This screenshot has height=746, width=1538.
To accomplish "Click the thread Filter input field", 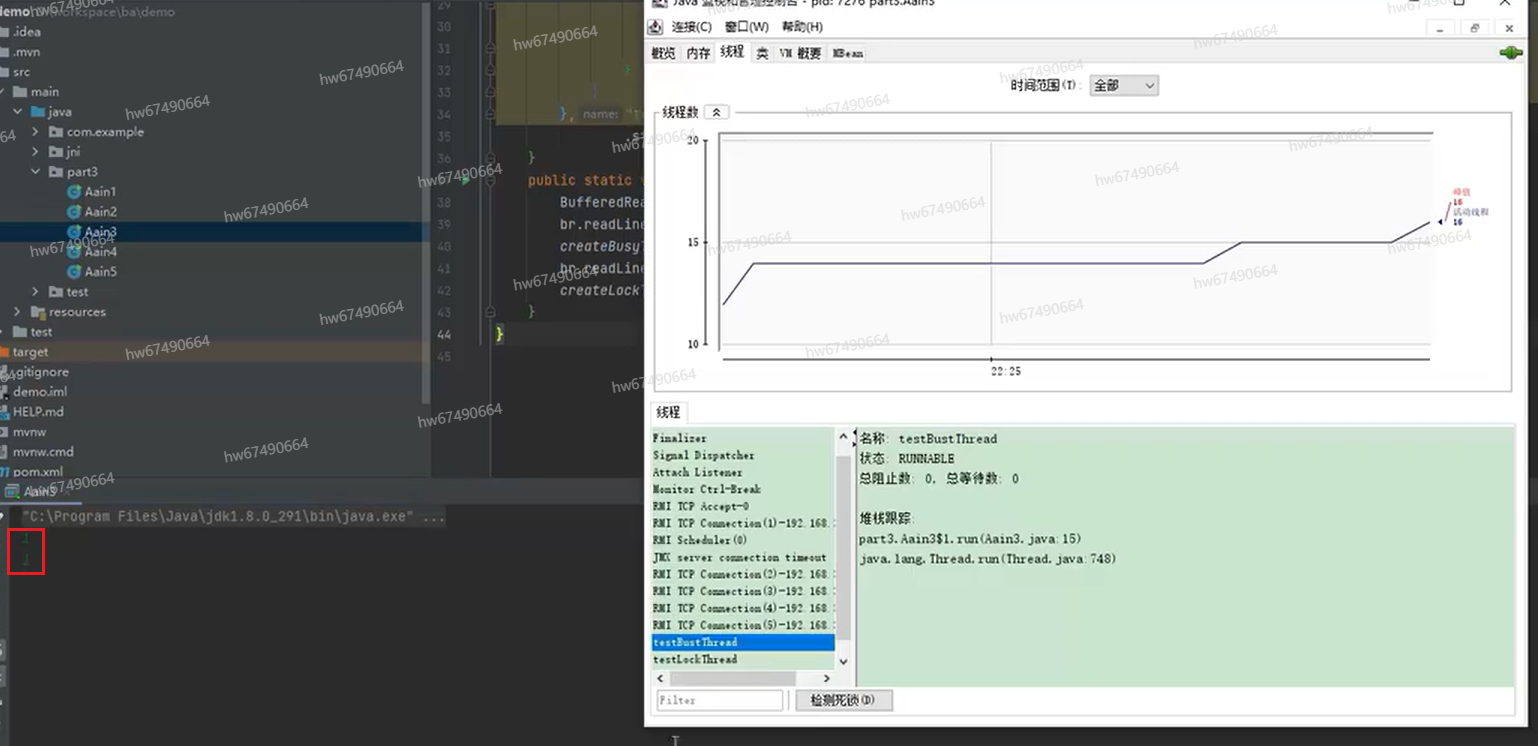I will pos(720,701).
